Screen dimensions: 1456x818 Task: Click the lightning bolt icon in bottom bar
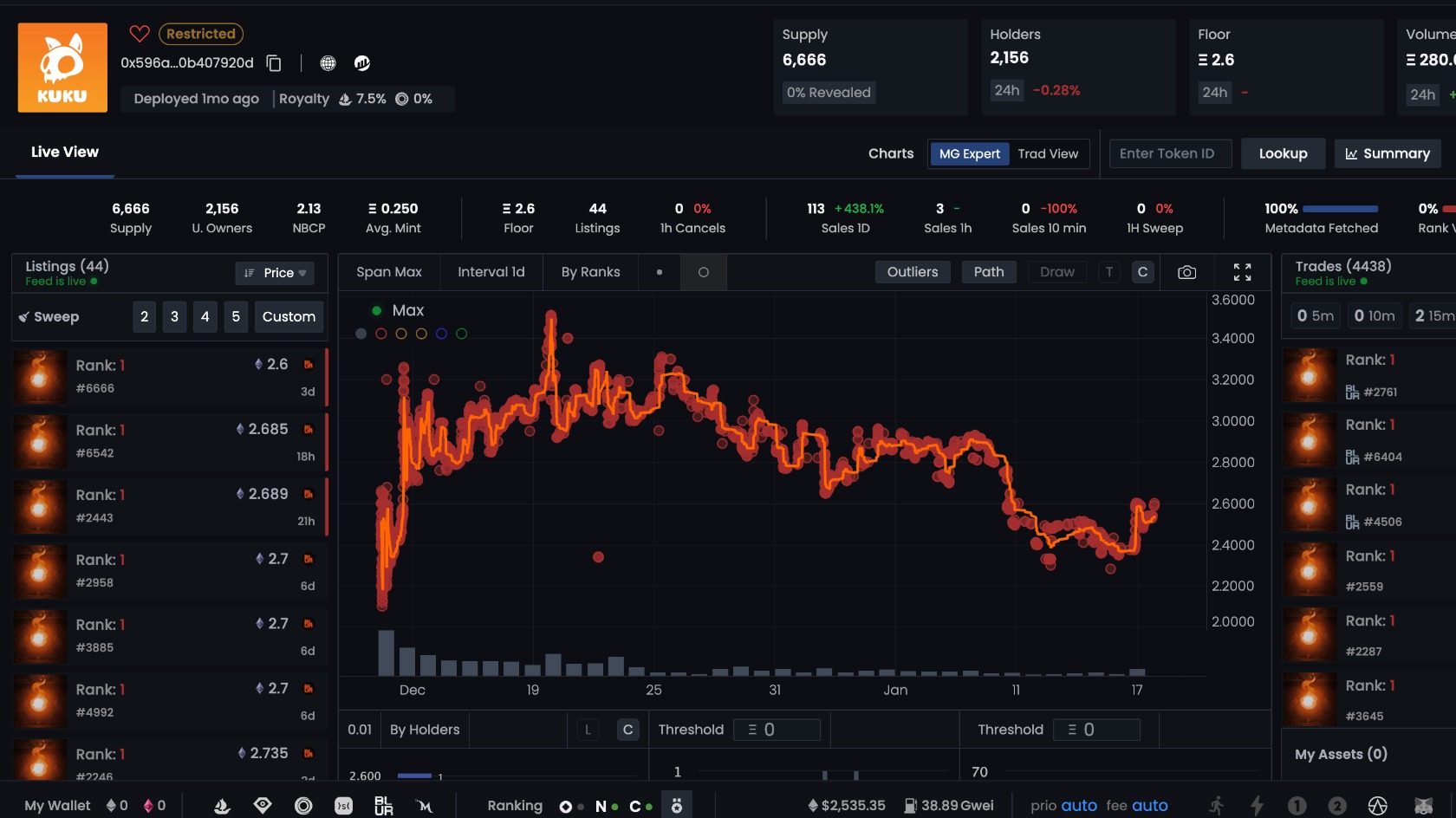point(1256,806)
